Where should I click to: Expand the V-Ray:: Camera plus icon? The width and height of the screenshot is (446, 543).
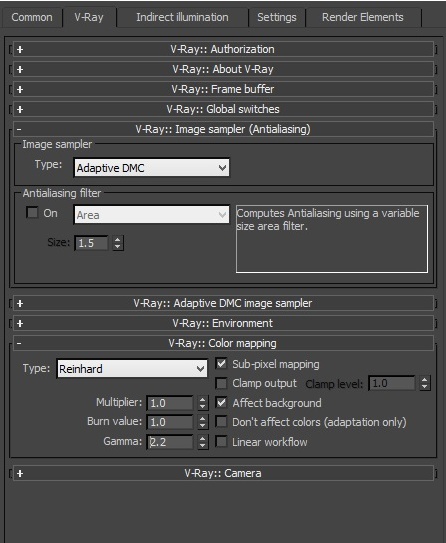pos(20,473)
